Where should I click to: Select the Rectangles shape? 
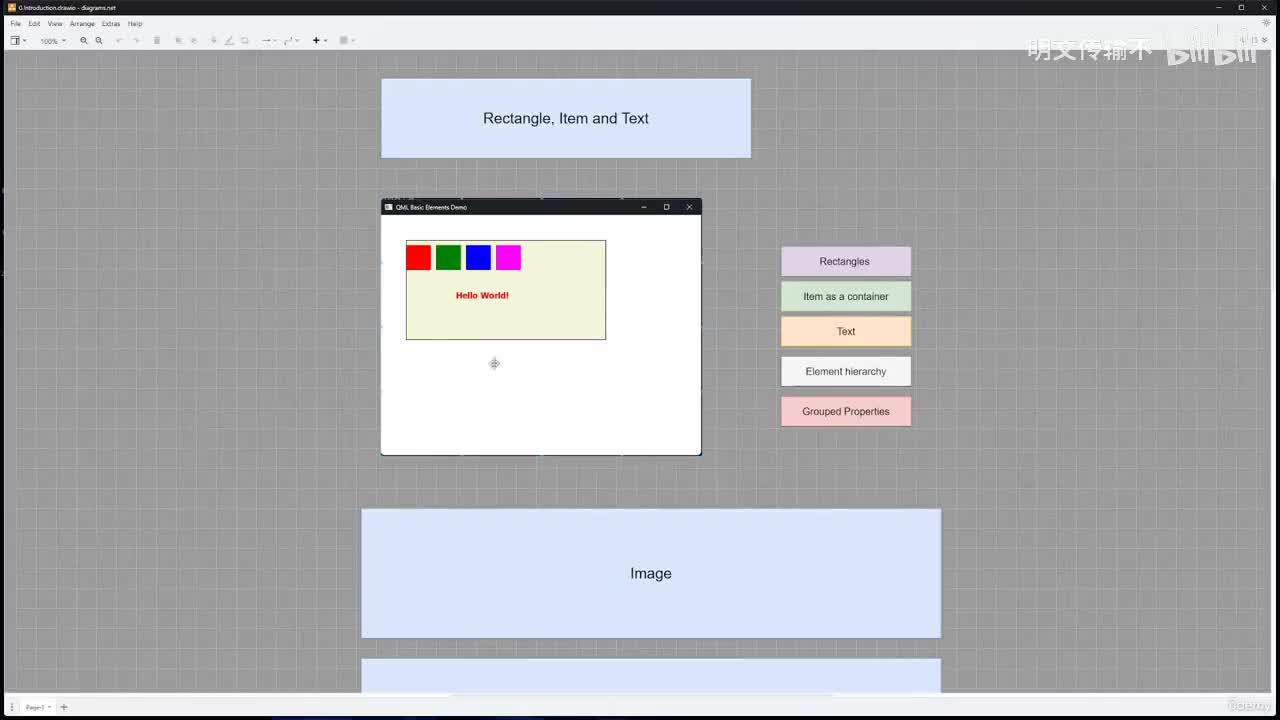(x=846, y=262)
